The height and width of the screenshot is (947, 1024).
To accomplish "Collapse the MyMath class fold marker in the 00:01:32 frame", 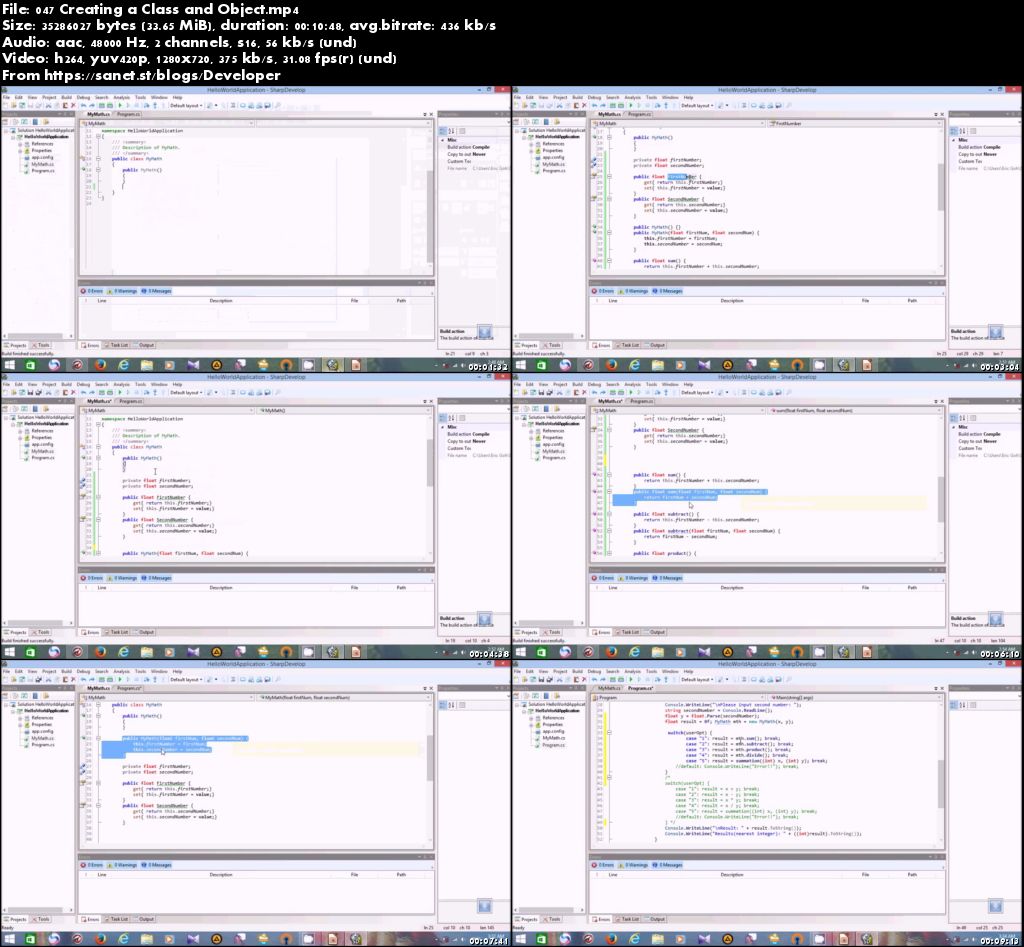I will click(99, 159).
